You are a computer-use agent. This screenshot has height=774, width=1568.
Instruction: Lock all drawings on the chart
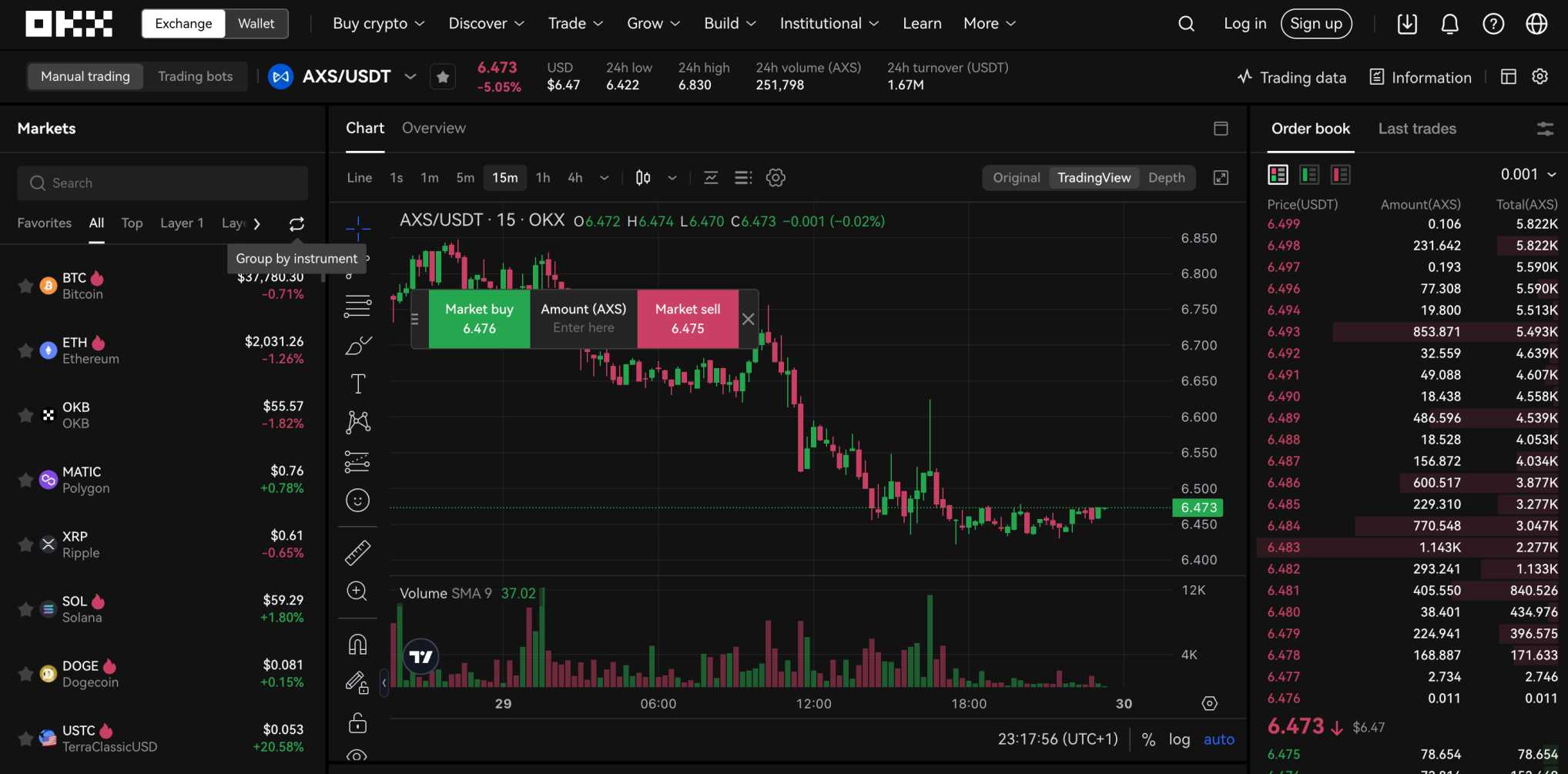pos(357,722)
